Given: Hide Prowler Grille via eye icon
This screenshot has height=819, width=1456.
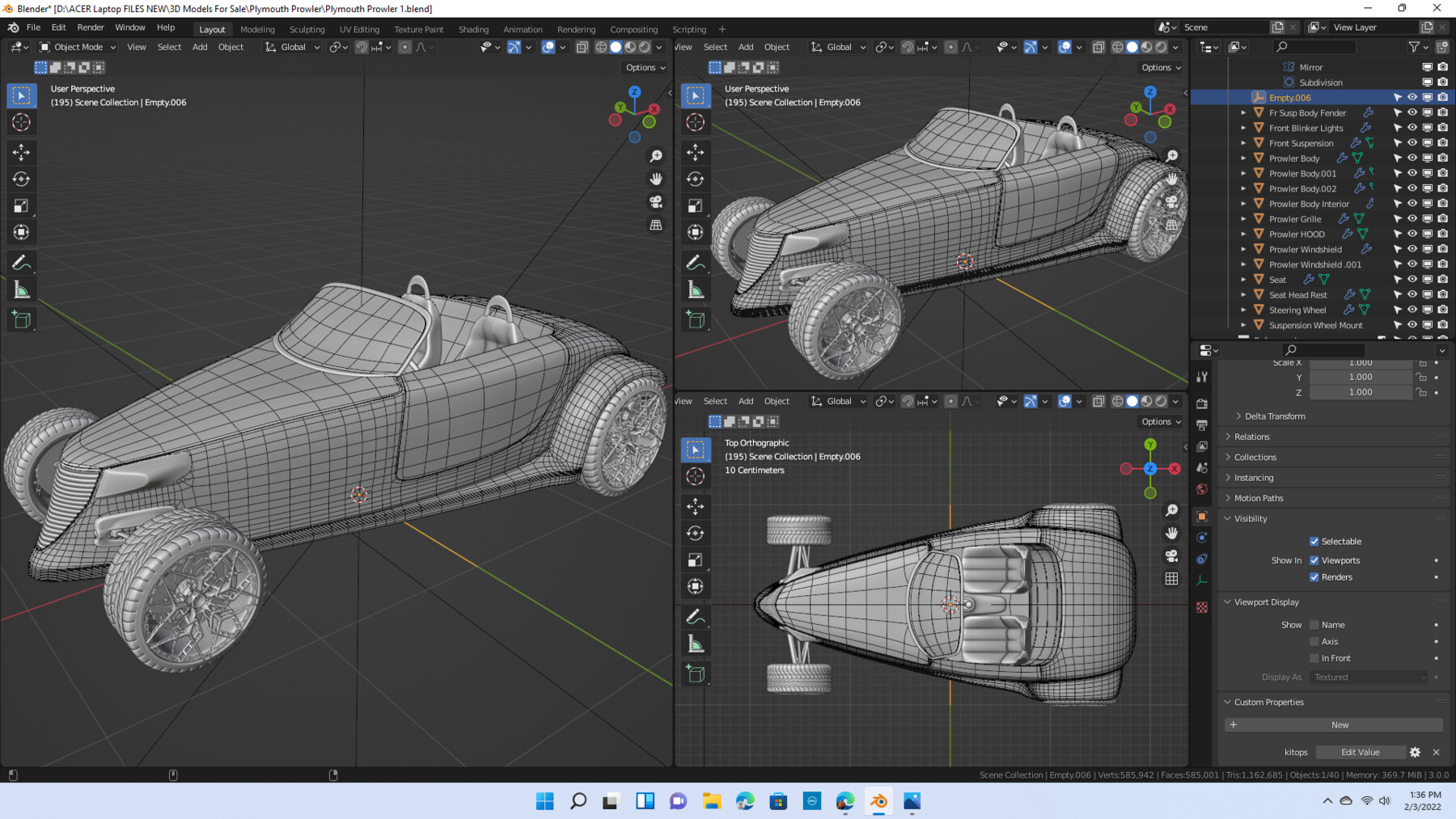Looking at the screenshot, I should click(x=1412, y=219).
